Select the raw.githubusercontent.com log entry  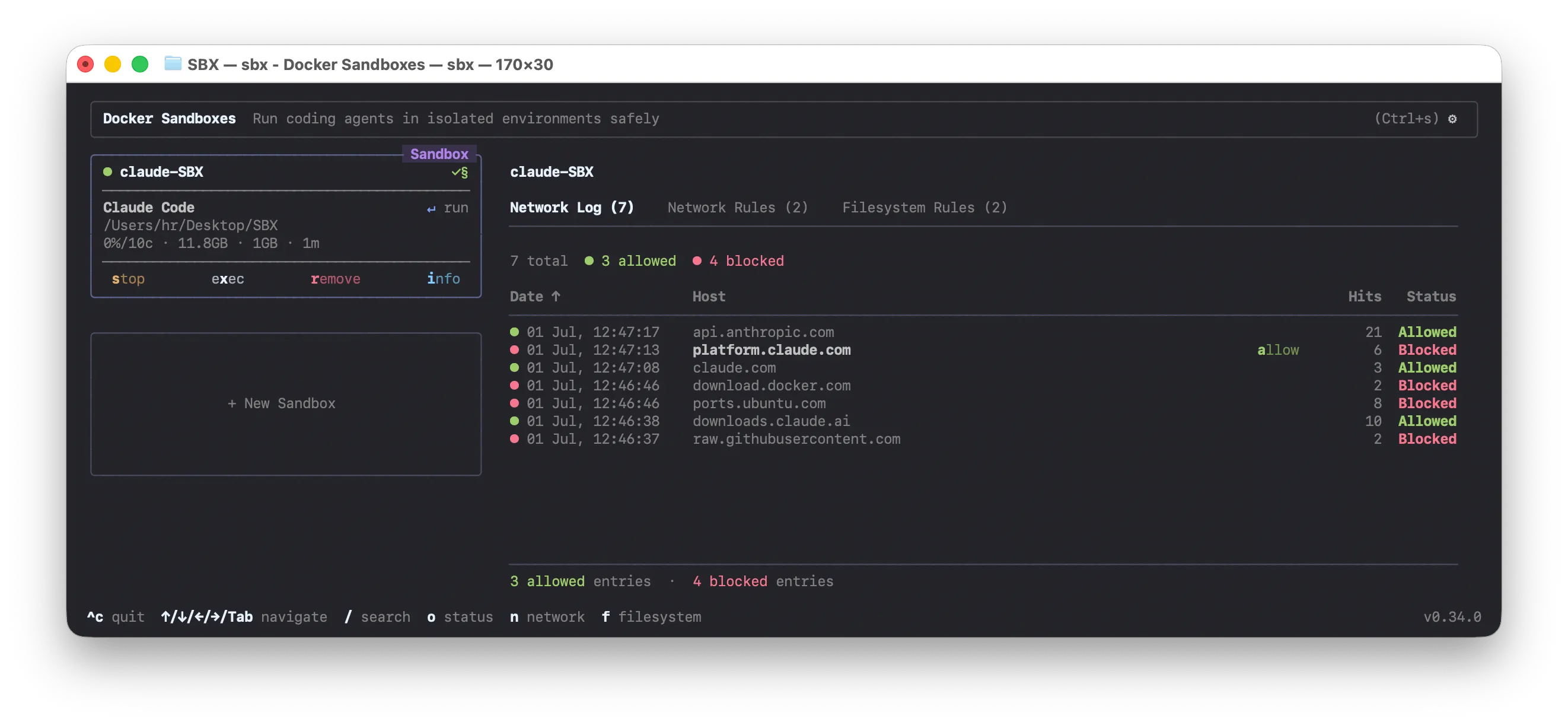(x=983, y=439)
